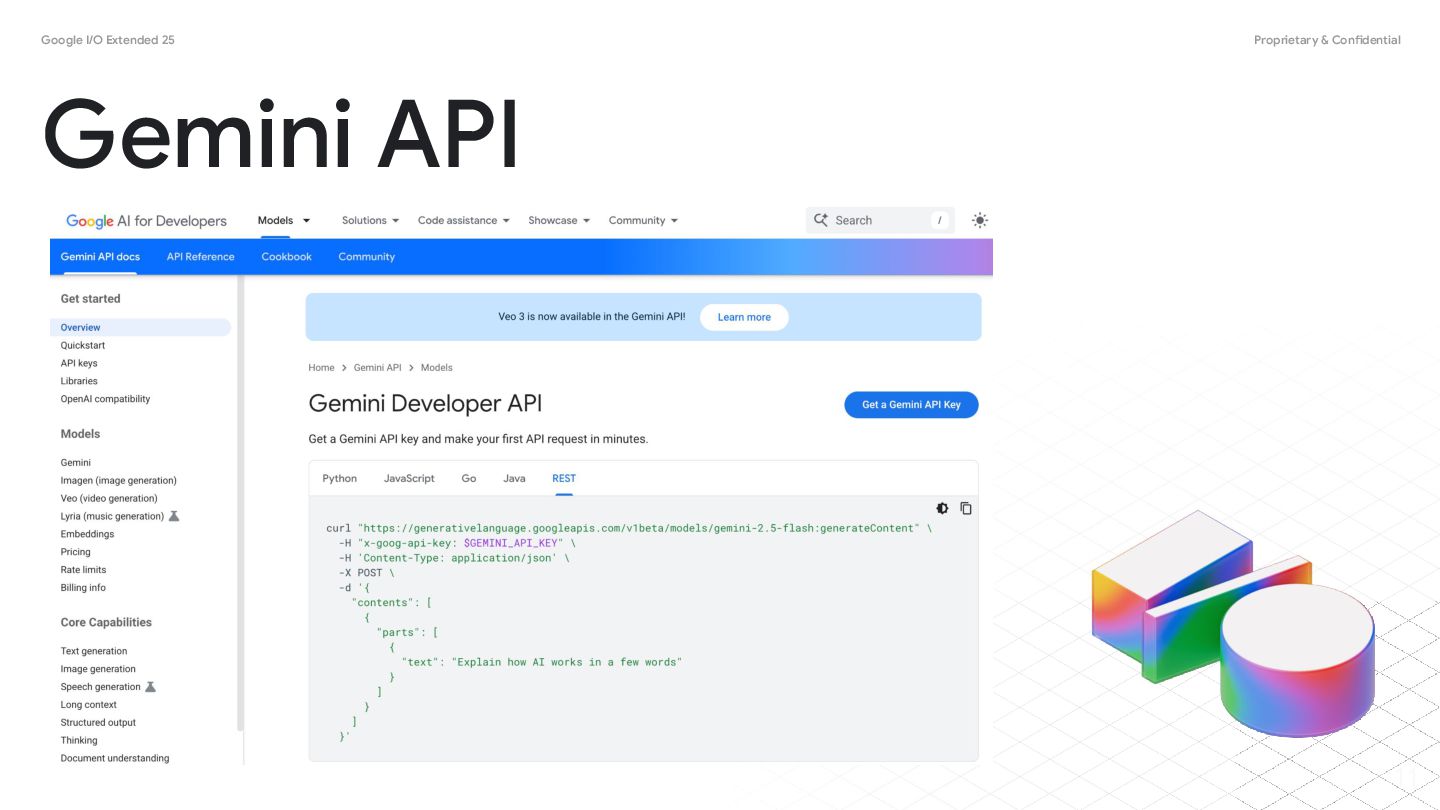Click the Models breadcrumb link
The height and width of the screenshot is (810, 1440).
[x=436, y=368]
